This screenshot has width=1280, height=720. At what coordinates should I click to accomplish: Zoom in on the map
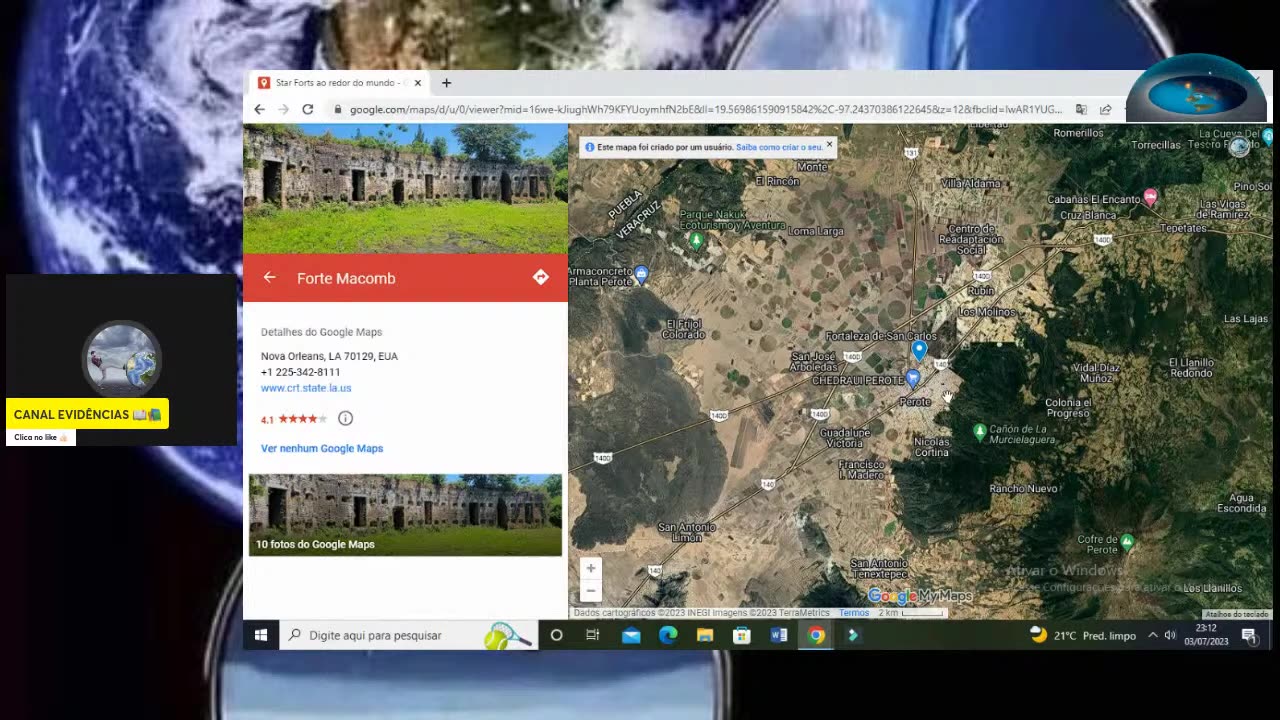coord(591,568)
